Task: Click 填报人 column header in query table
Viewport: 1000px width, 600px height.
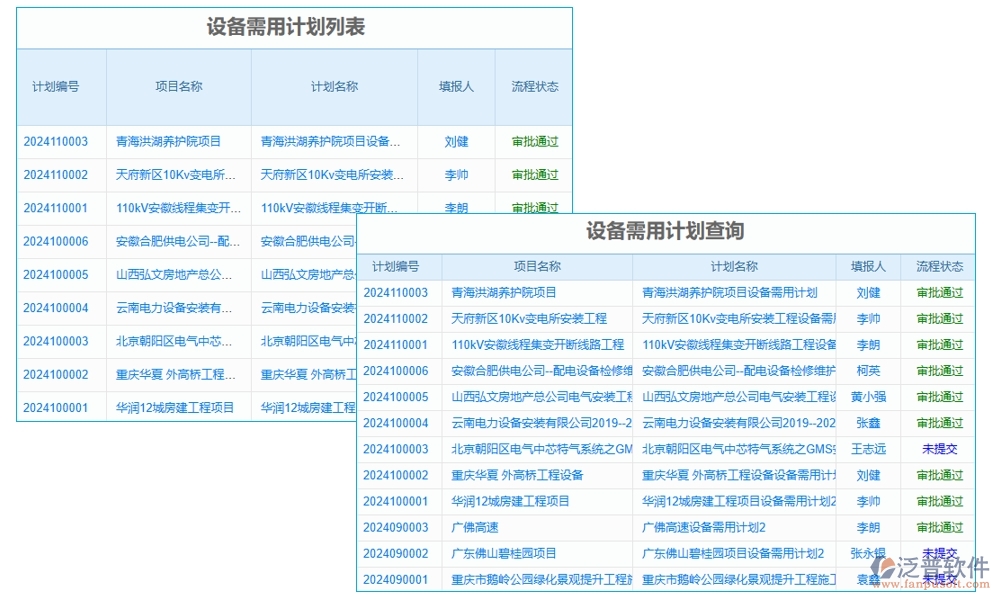Action: 868,266
